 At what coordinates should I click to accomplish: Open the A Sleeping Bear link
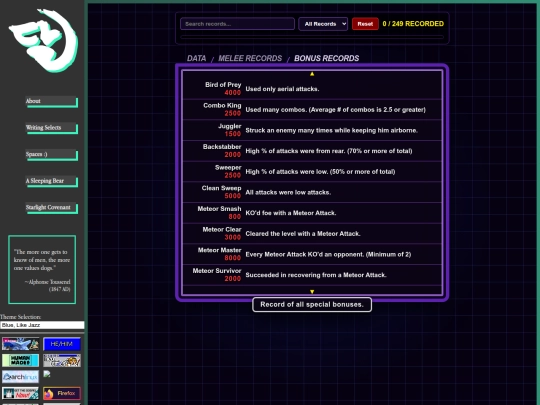pyautogui.click(x=51, y=181)
